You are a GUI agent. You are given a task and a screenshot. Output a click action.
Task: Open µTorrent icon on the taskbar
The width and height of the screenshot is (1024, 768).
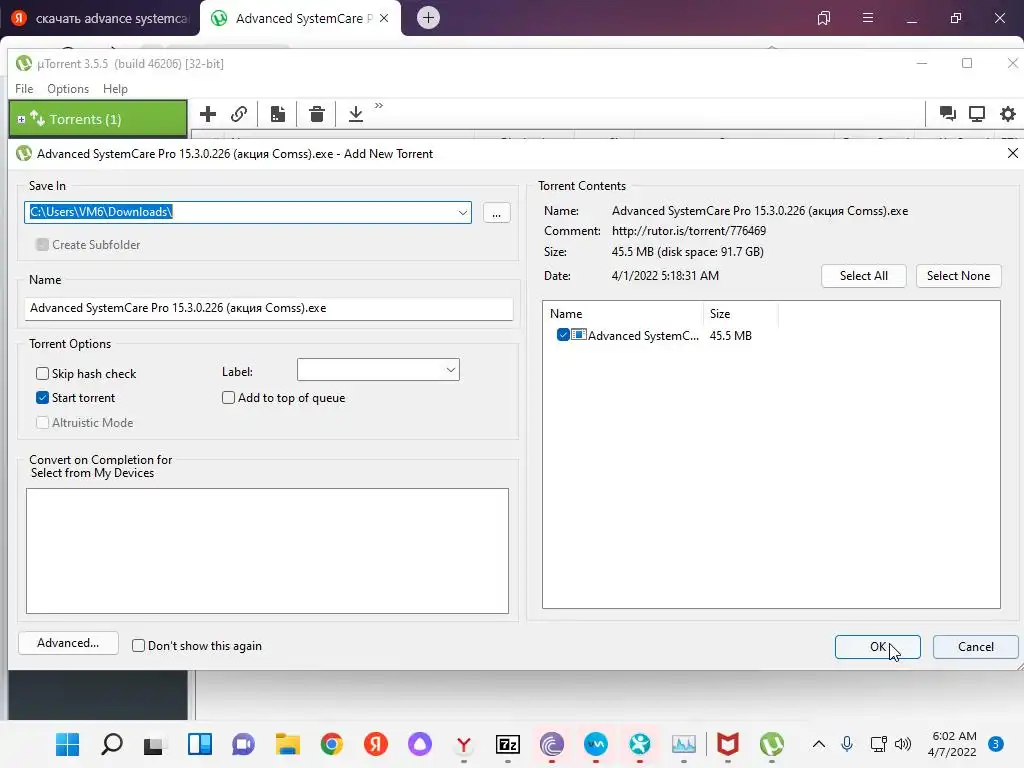coord(772,744)
